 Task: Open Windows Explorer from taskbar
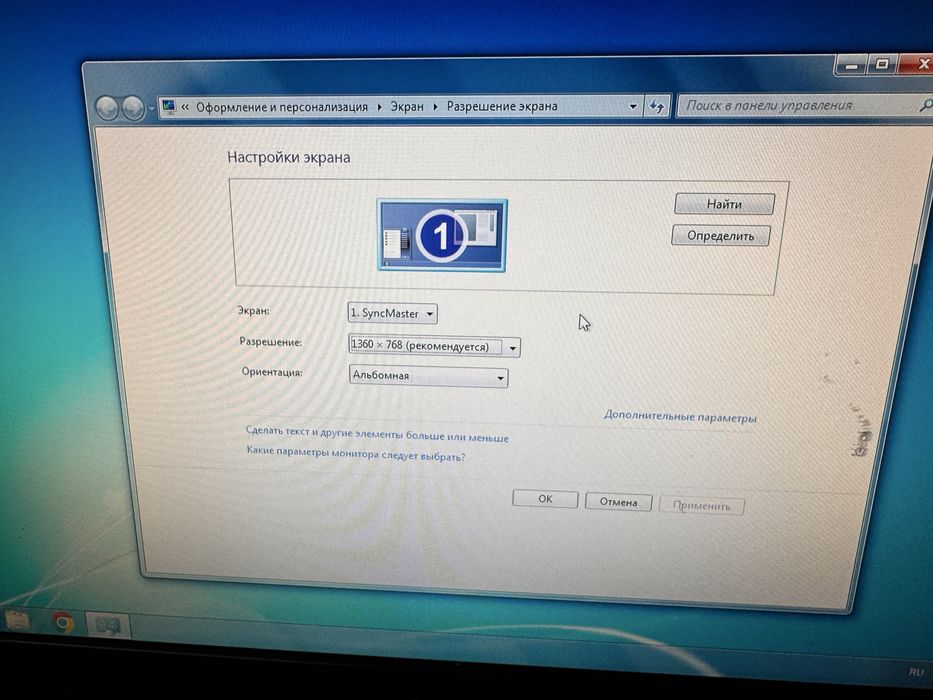point(17,621)
